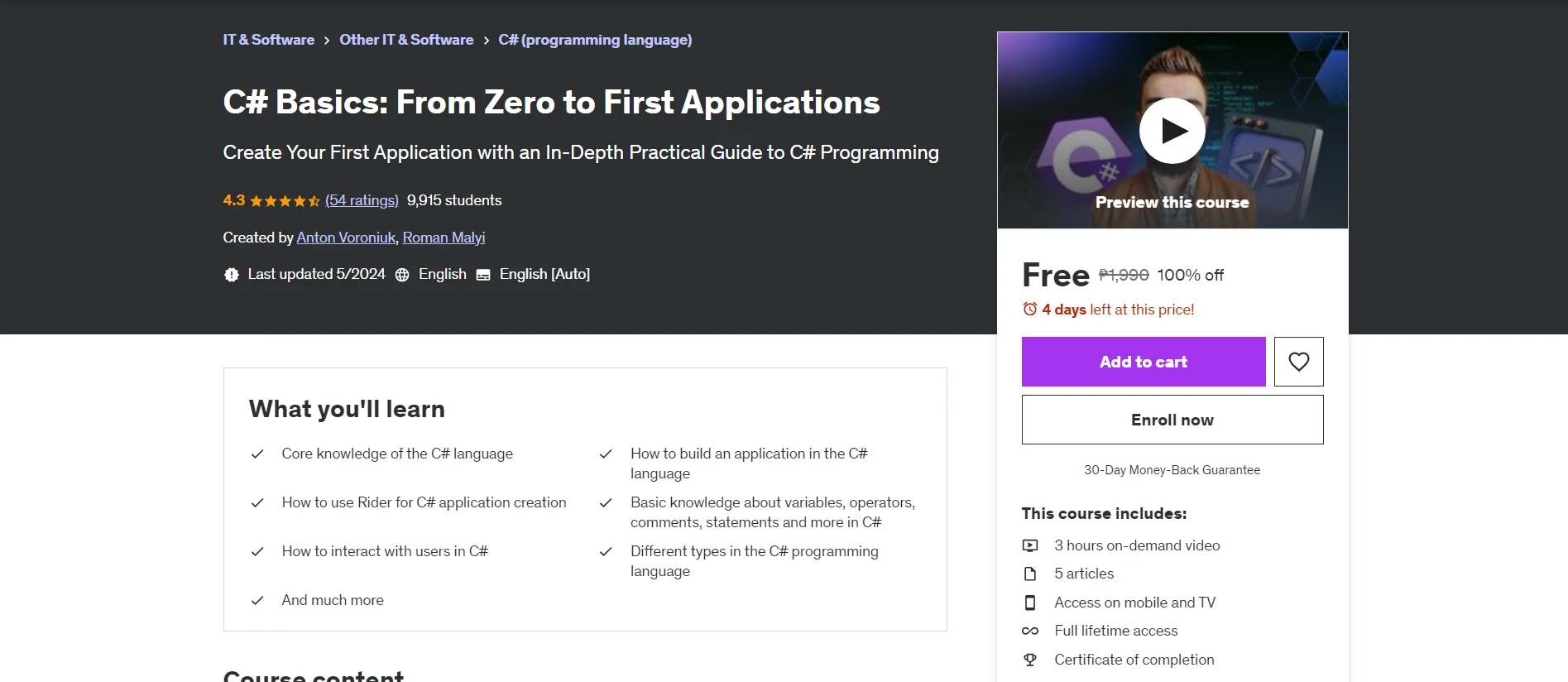Click the Last updated 5/2024 text

point(316,274)
